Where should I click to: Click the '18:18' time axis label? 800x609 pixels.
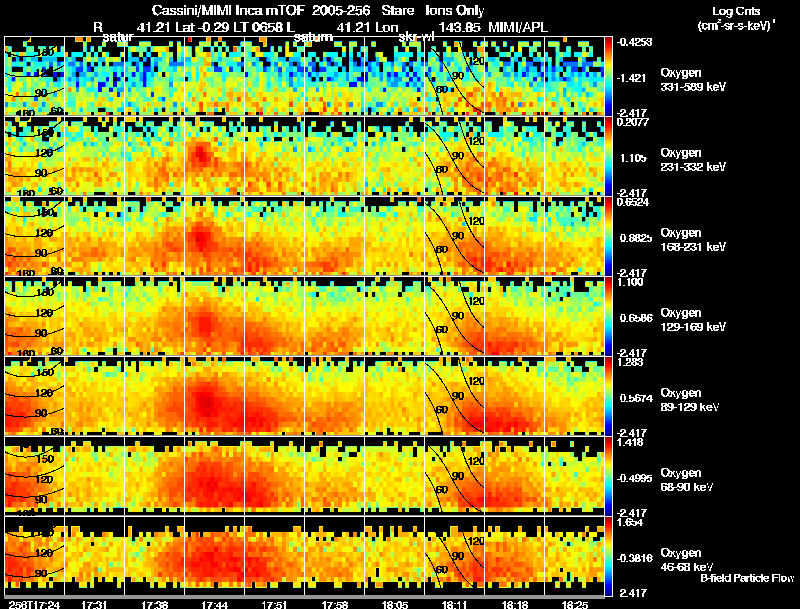click(515, 604)
